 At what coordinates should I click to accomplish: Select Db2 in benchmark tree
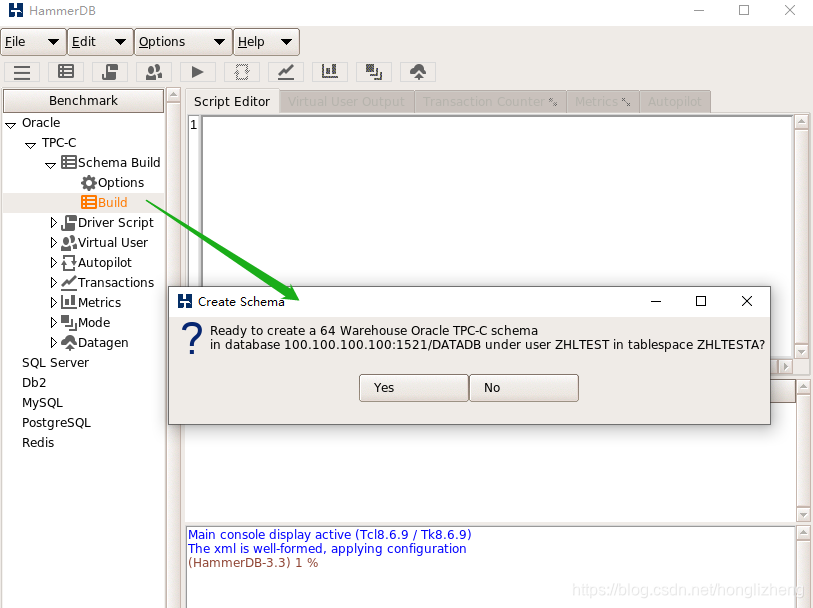(34, 383)
